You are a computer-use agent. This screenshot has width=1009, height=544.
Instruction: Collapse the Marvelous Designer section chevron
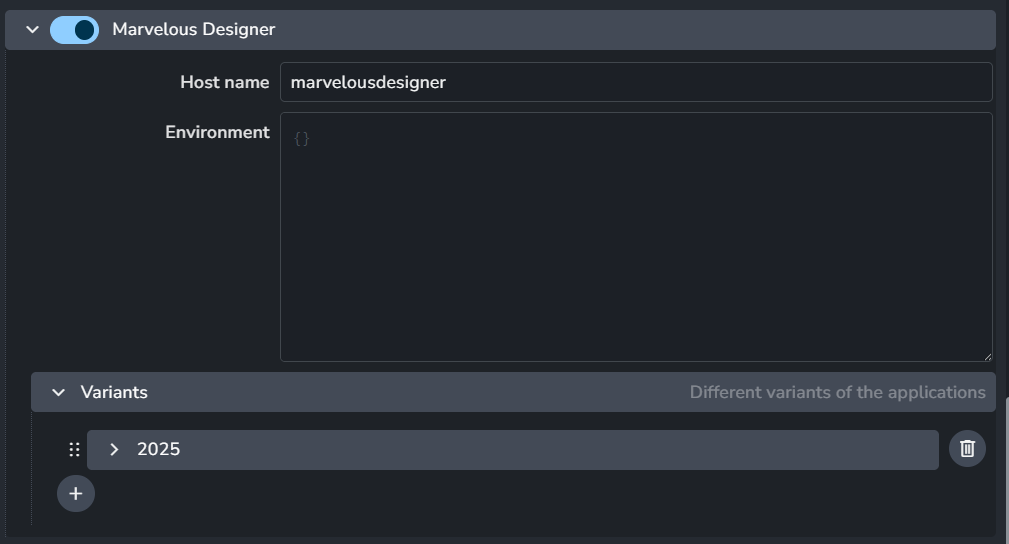tap(32, 30)
